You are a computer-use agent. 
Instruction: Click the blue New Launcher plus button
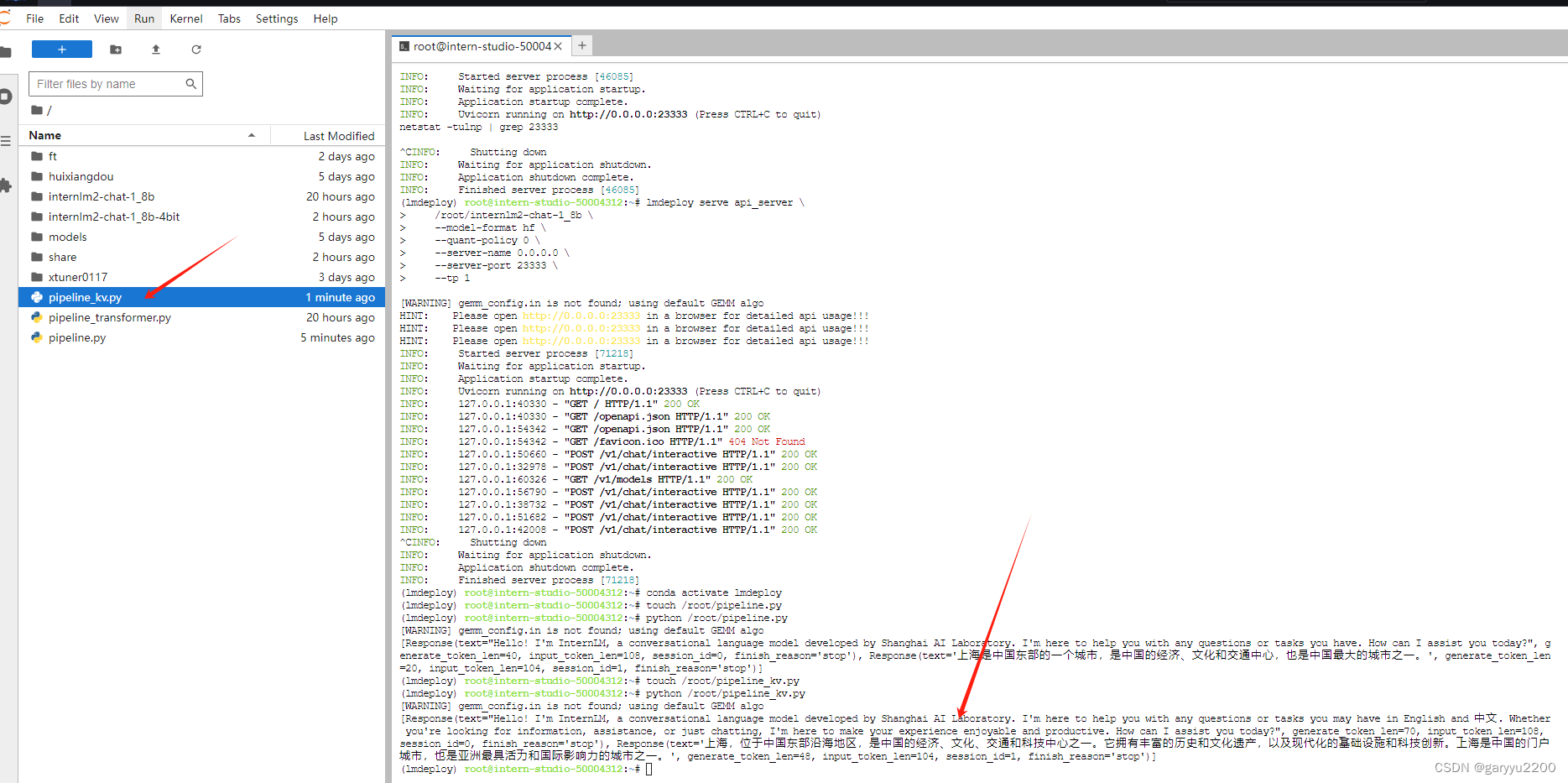pos(62,50)
